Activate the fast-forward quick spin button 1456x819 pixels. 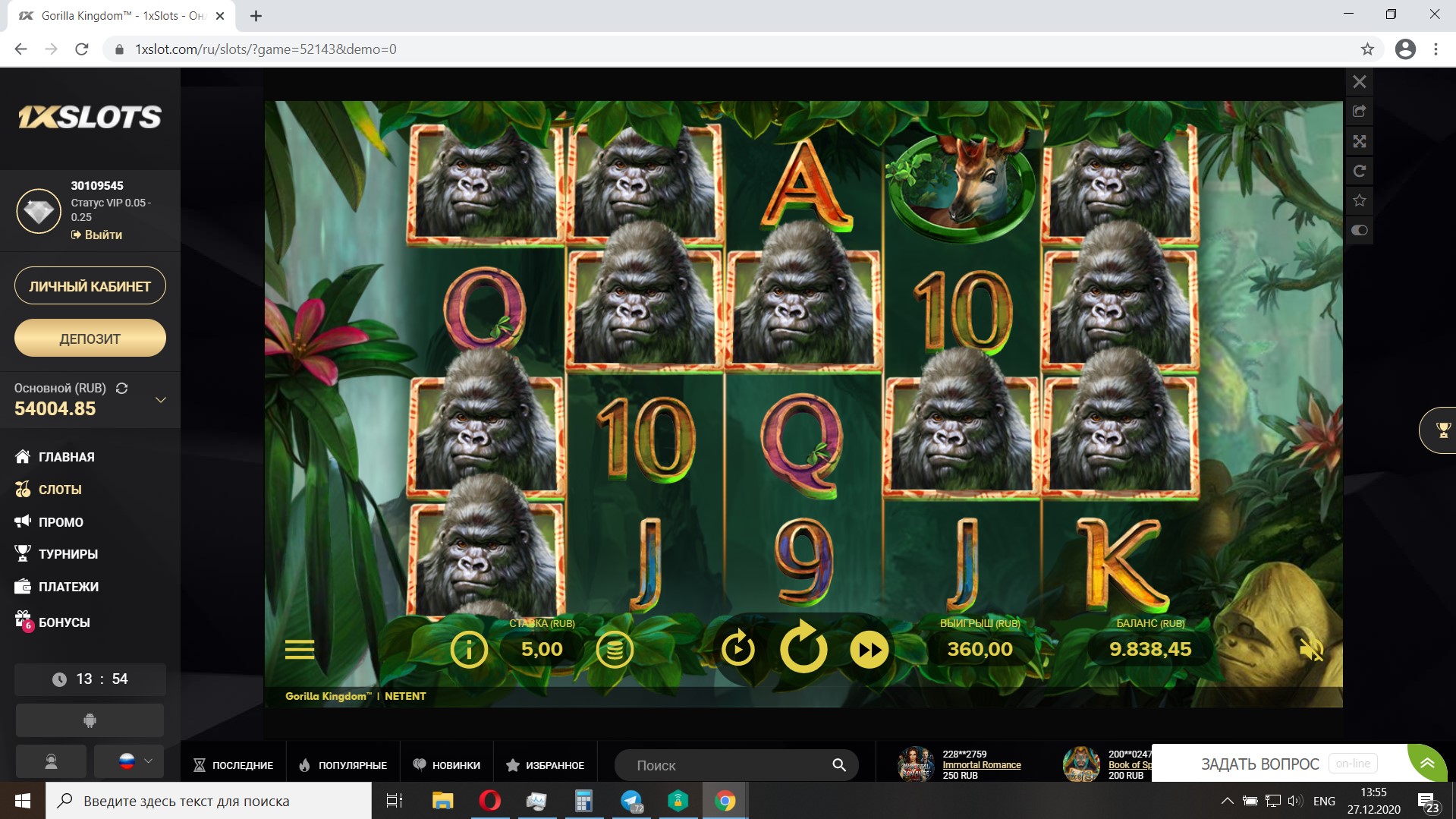869,650
